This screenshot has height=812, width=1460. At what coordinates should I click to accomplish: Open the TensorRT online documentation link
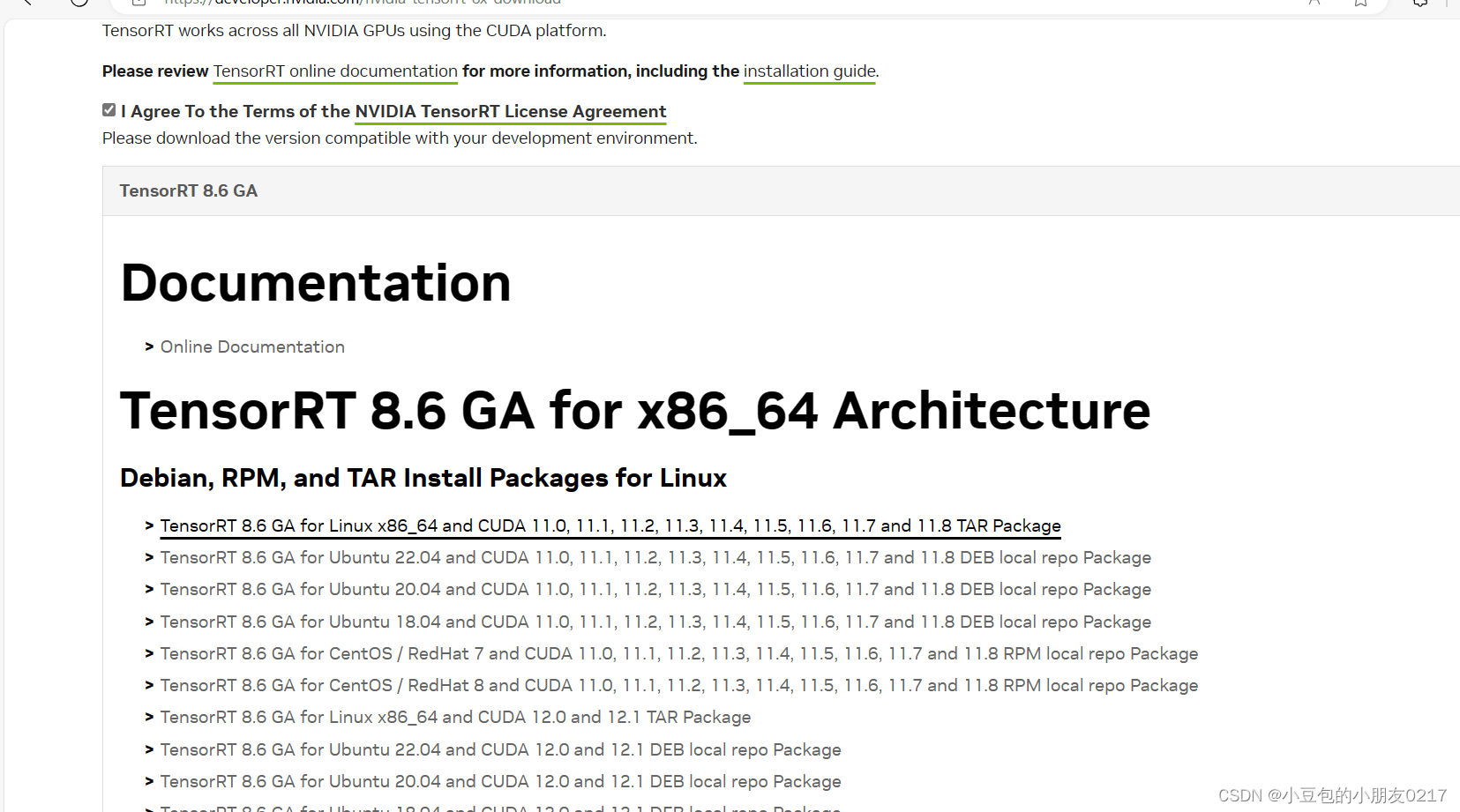click(x=335, y=71)
